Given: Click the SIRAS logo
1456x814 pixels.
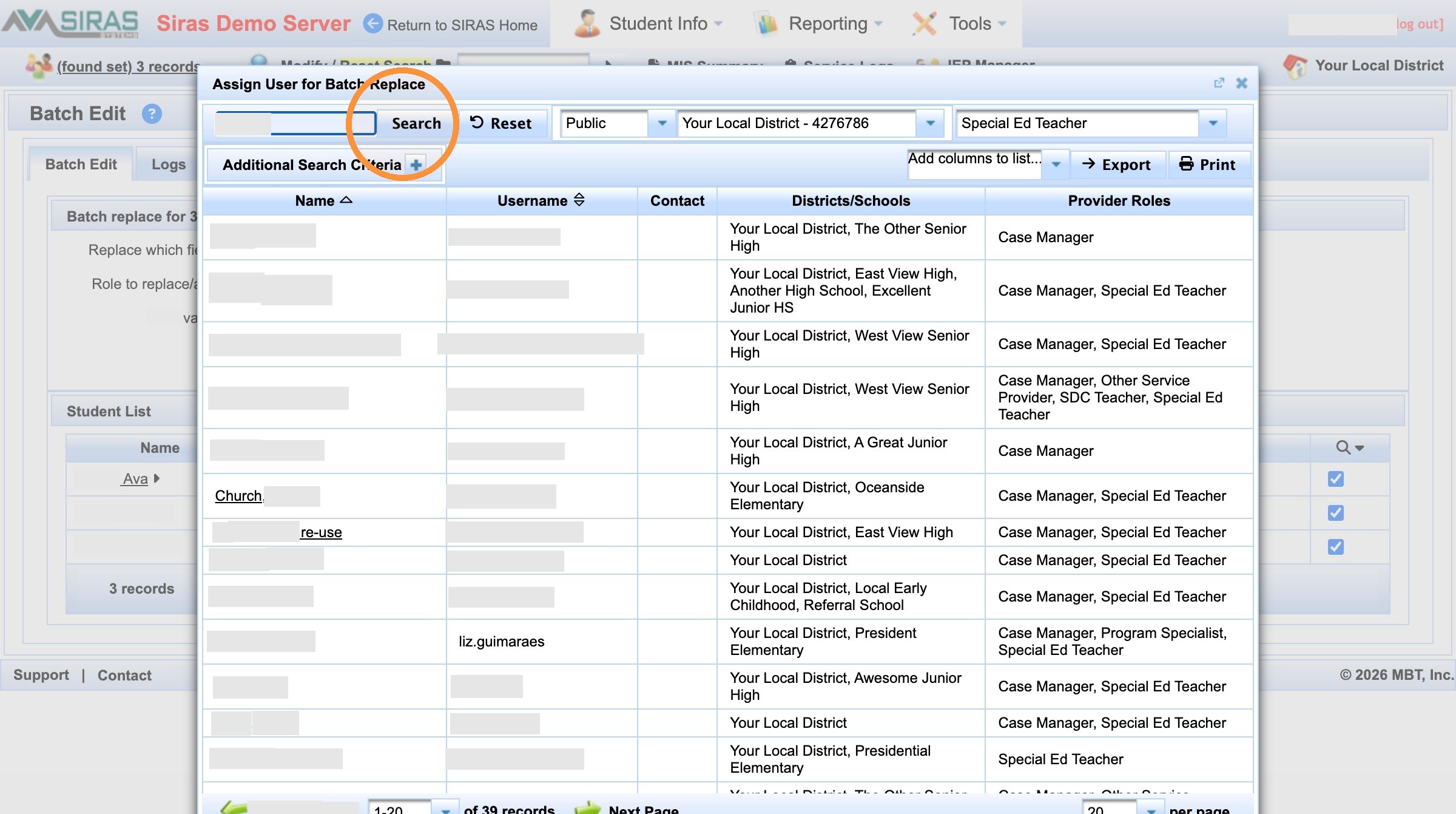Looking at the screenshot, I should 70,23.
